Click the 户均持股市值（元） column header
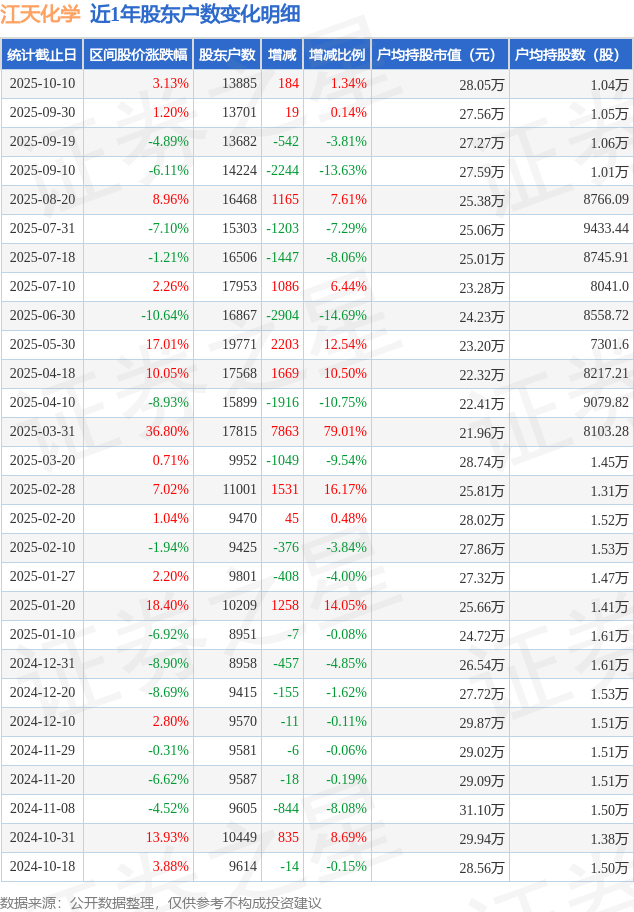634x912 pixels. click(440, 55)
